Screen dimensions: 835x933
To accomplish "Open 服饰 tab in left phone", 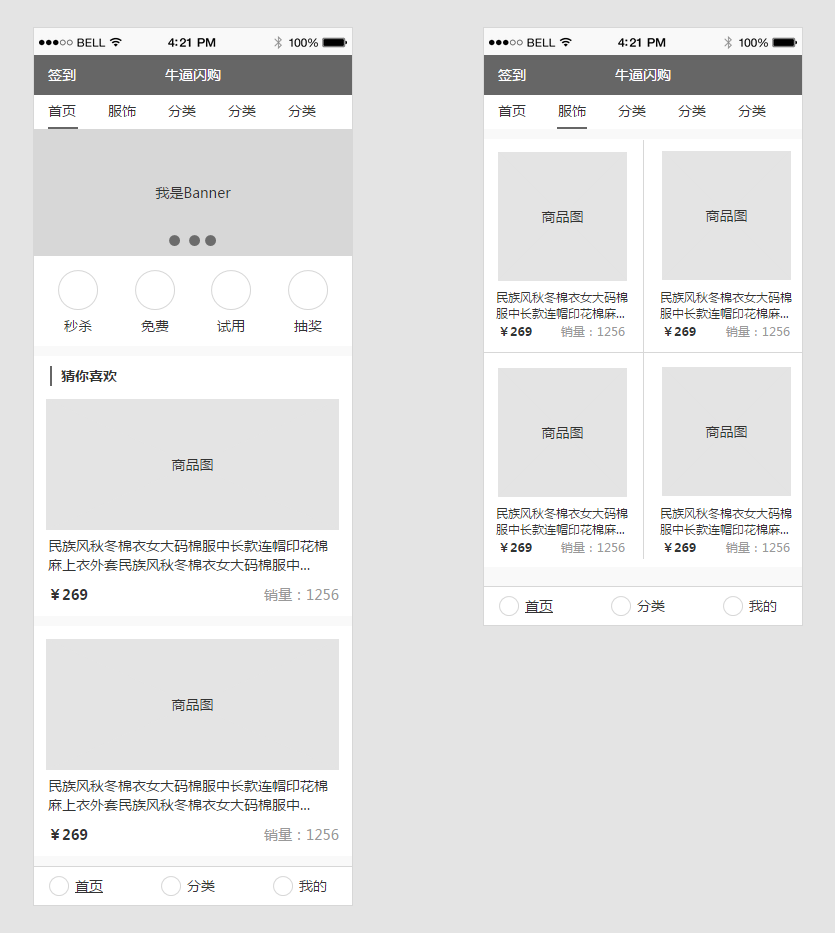I will click(122, 111).
